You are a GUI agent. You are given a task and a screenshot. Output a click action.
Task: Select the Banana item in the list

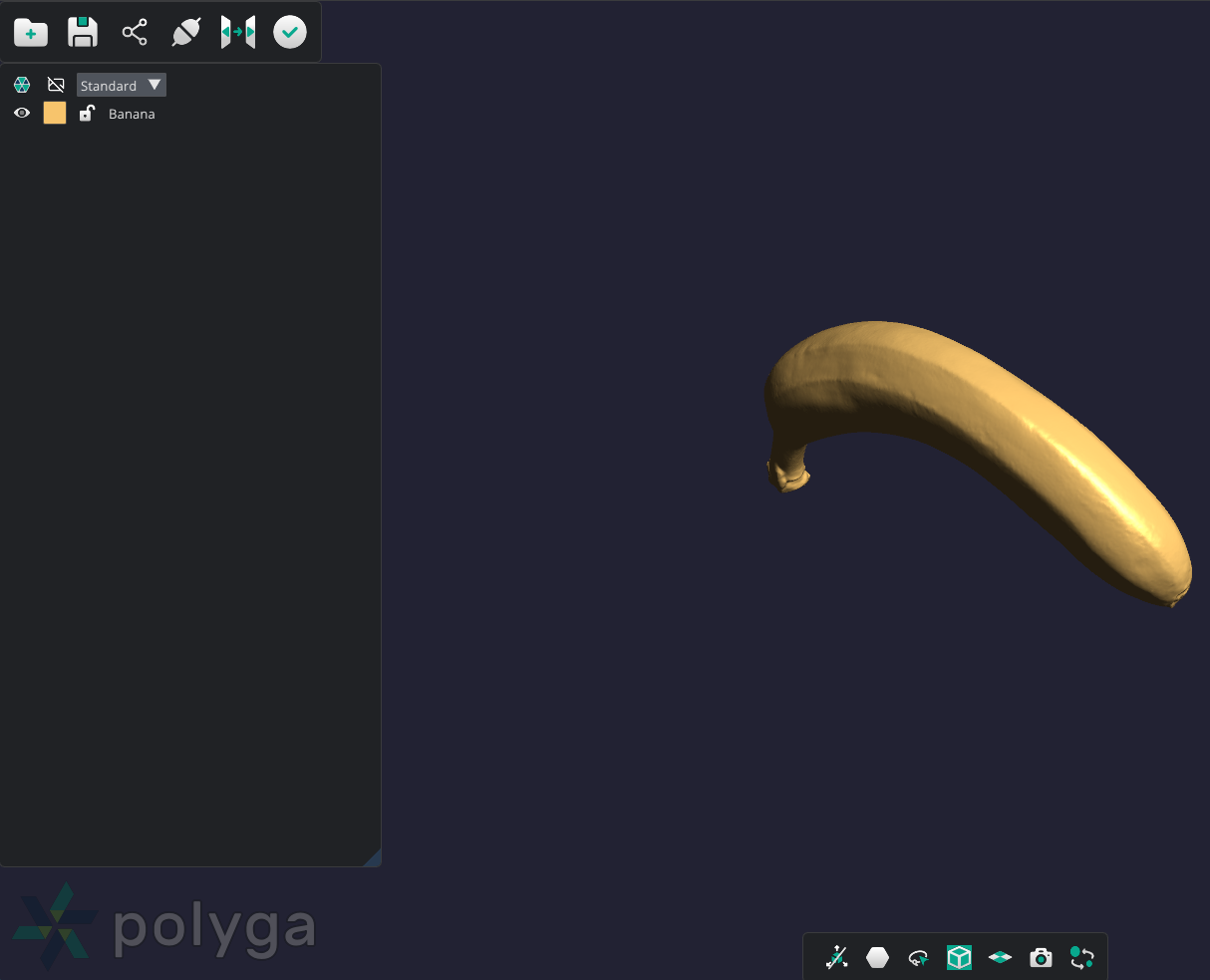(132, 114)
